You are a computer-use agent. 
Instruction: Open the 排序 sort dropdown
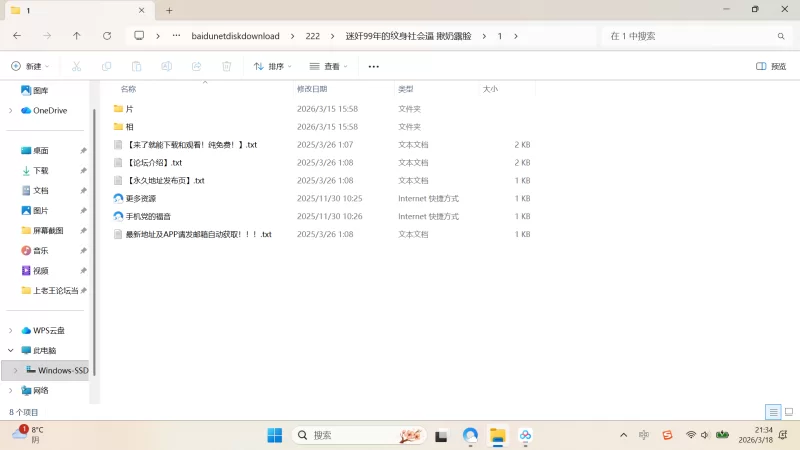[272, 66]
